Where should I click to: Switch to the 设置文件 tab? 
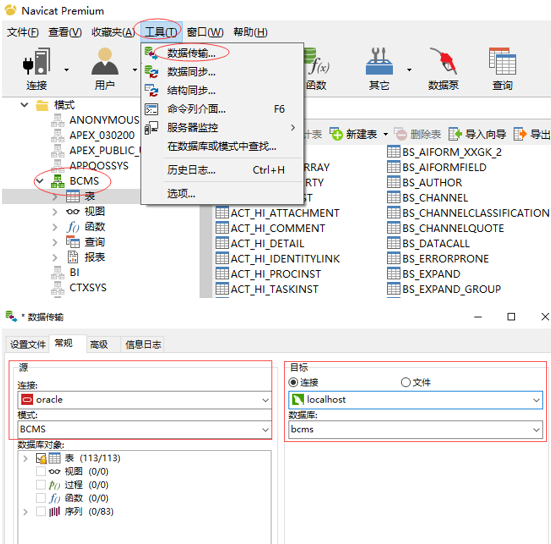coord(28,344)
